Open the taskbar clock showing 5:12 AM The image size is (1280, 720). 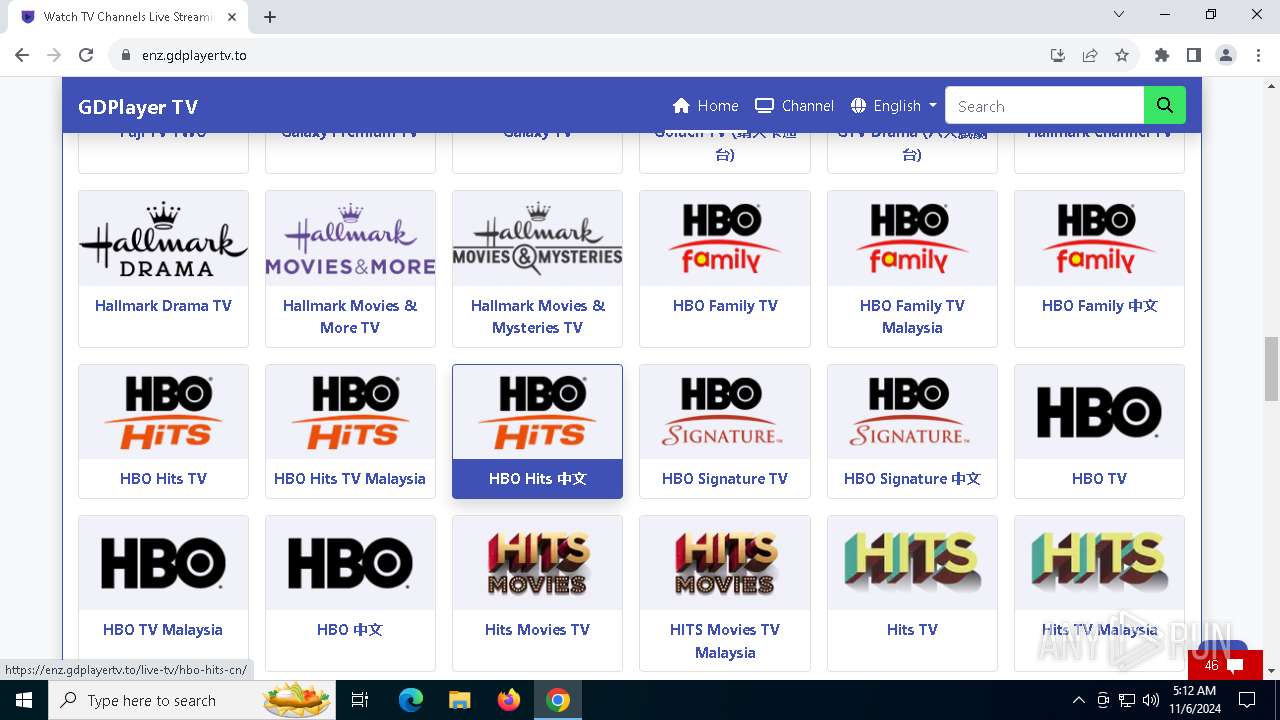tap(1194, 700)
